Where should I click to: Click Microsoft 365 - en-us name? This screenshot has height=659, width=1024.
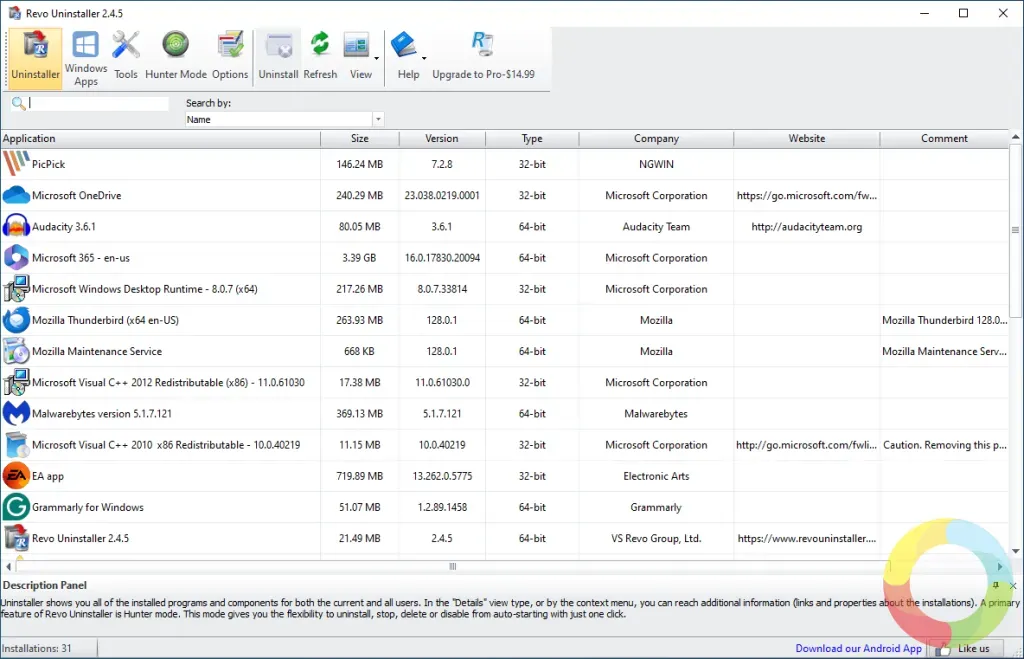point(81,258)
